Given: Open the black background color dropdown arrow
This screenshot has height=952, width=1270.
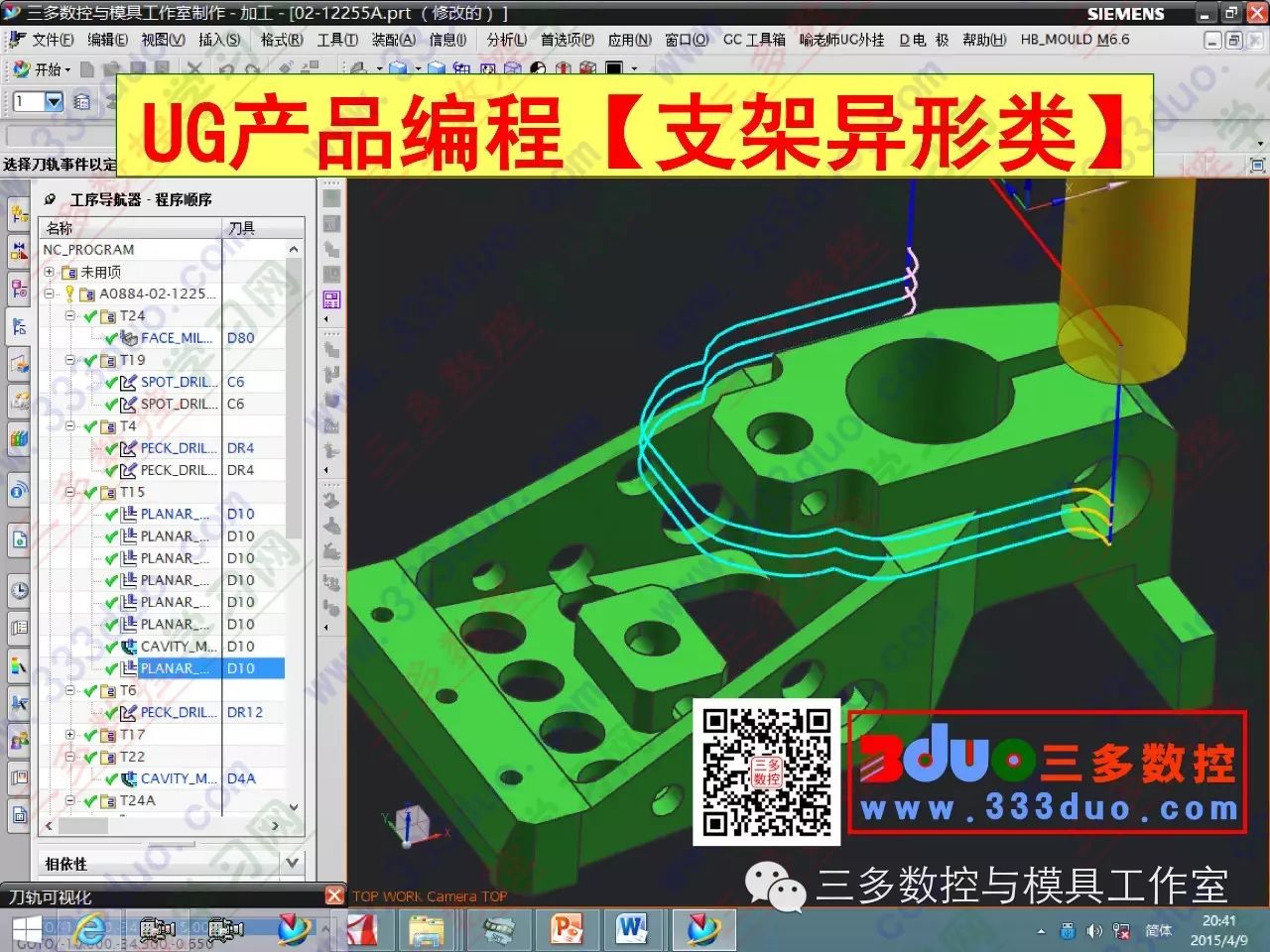Looking at the screenshot, I should (634, 69).
